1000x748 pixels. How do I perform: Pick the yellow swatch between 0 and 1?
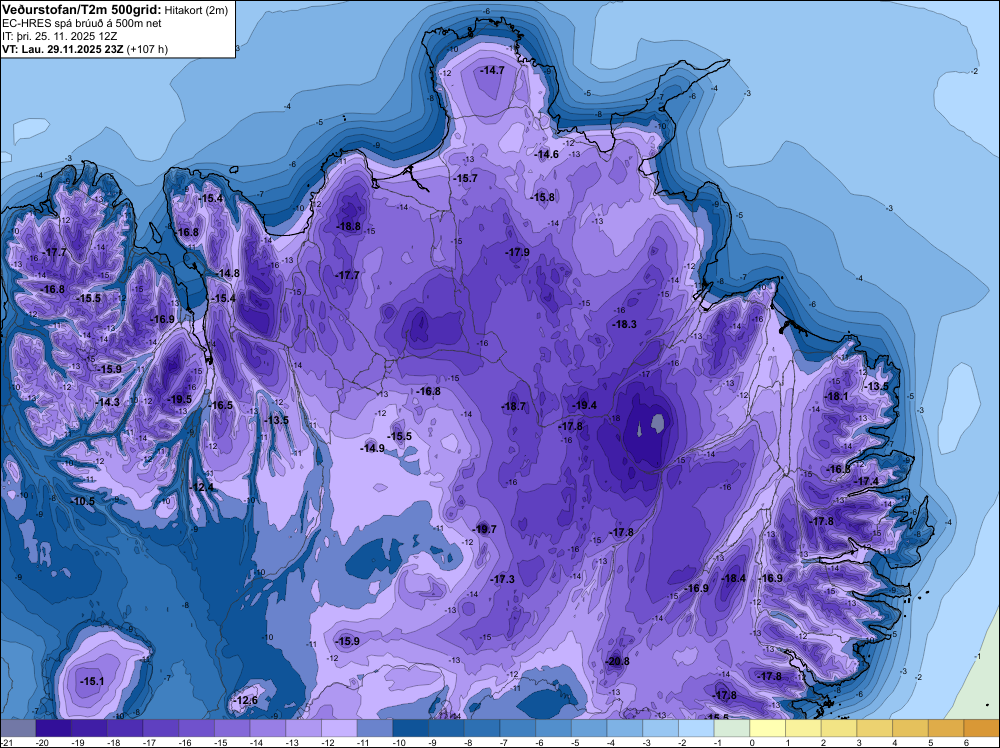[x=768, y=728]
